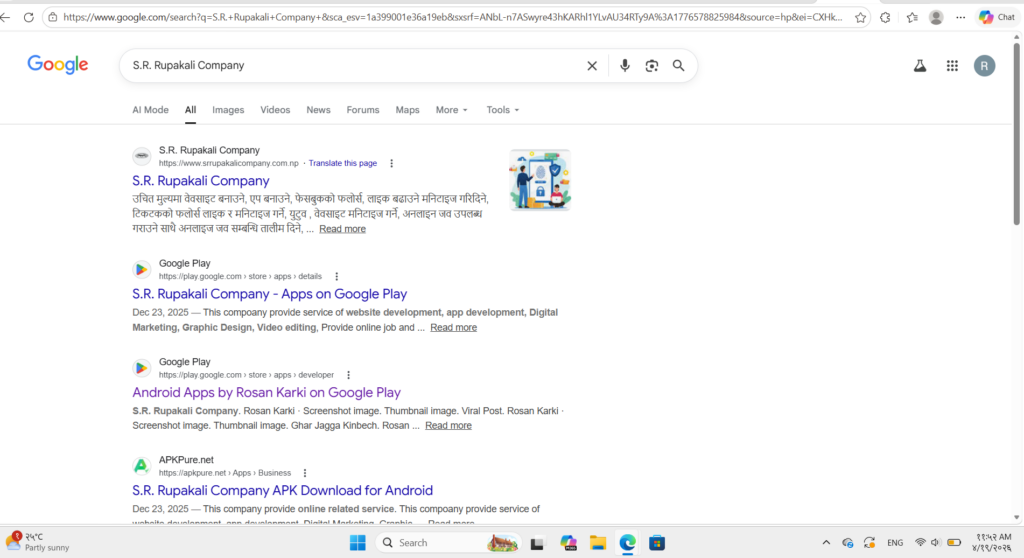
Task: Expand the More search filter dropdown
Action: click(451, 110)
